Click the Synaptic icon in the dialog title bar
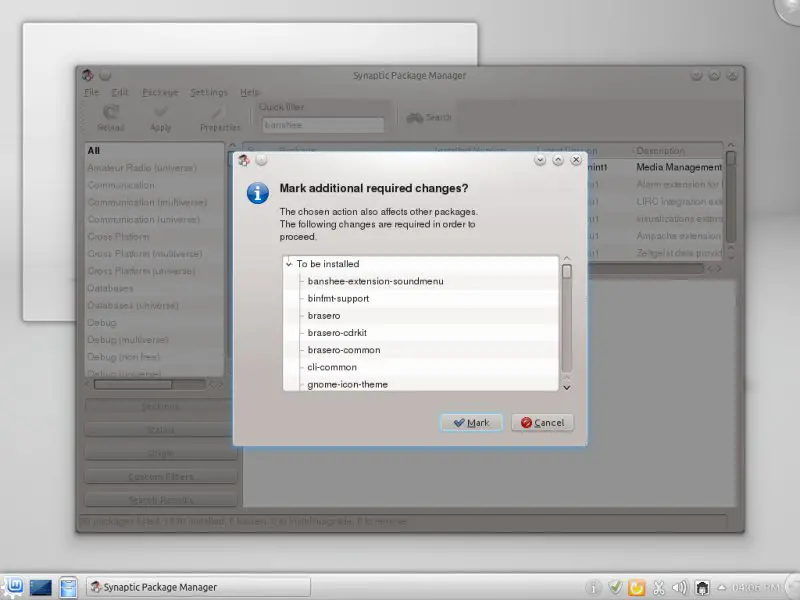 [244, 160]
